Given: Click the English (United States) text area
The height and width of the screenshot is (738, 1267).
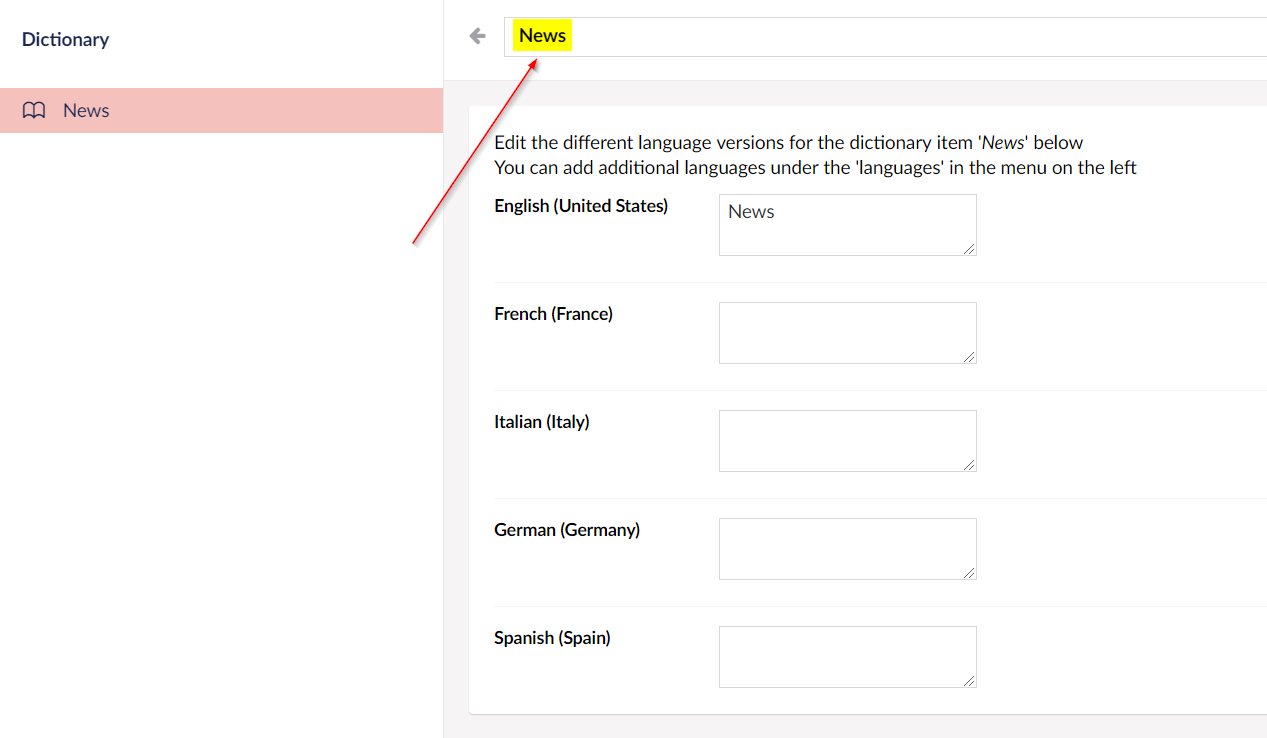Looking at the screenshot, I should click(846, 225).
